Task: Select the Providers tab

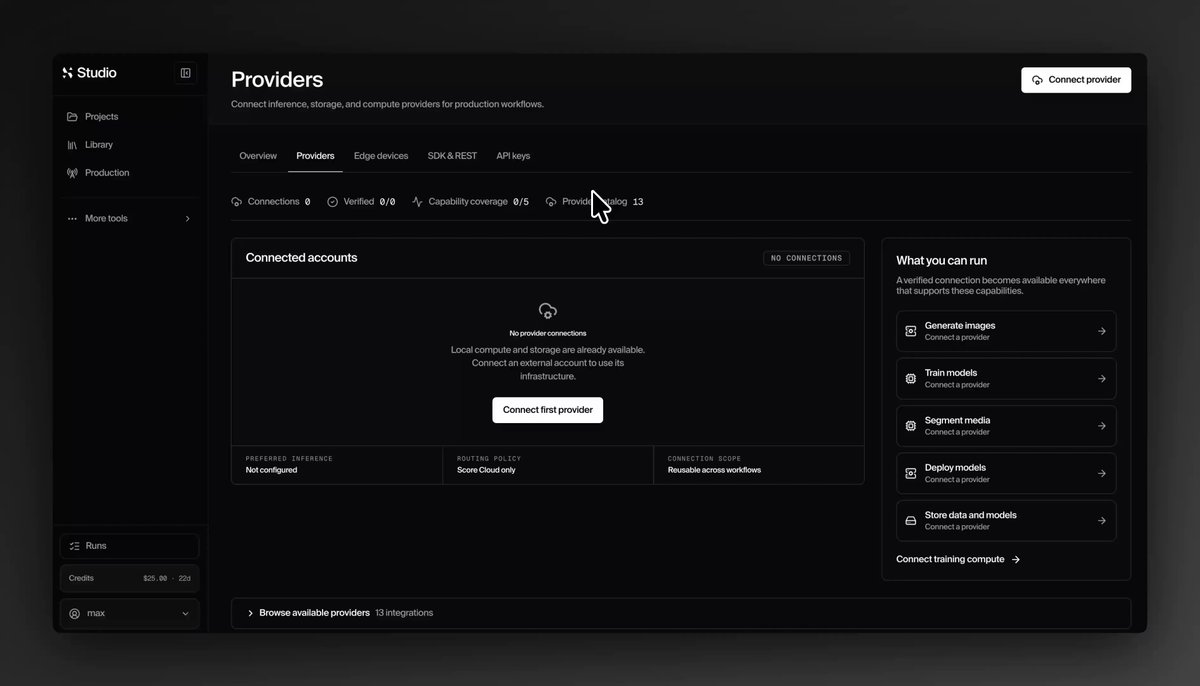Action: [x=315, y=156]
